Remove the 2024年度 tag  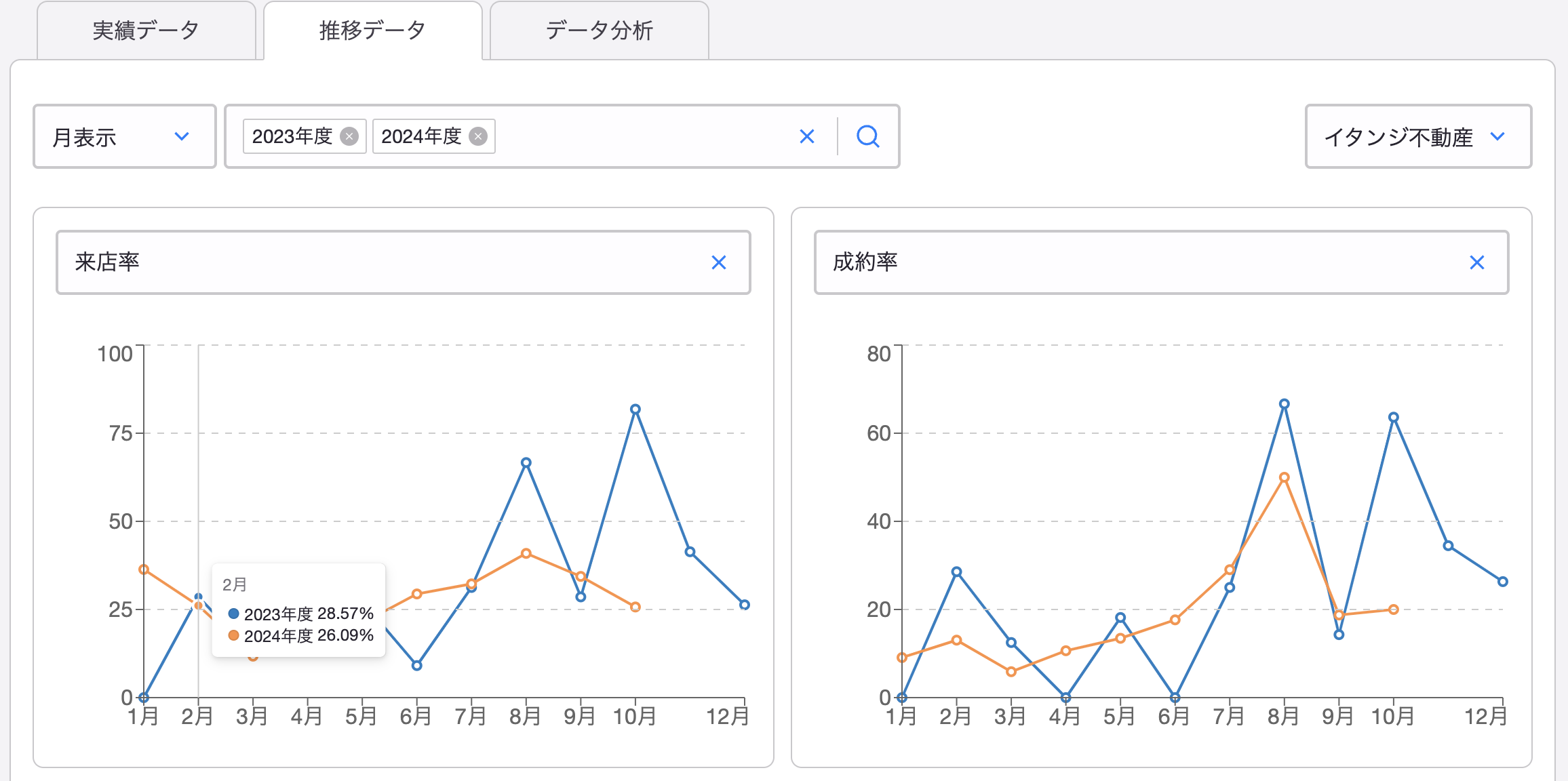[478, 136]
